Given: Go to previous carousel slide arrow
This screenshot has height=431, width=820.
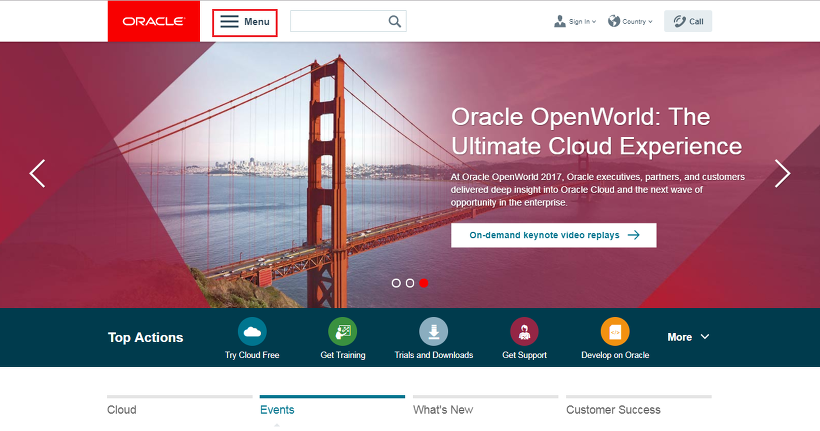Looking at the screenshot, I should 37,174.
